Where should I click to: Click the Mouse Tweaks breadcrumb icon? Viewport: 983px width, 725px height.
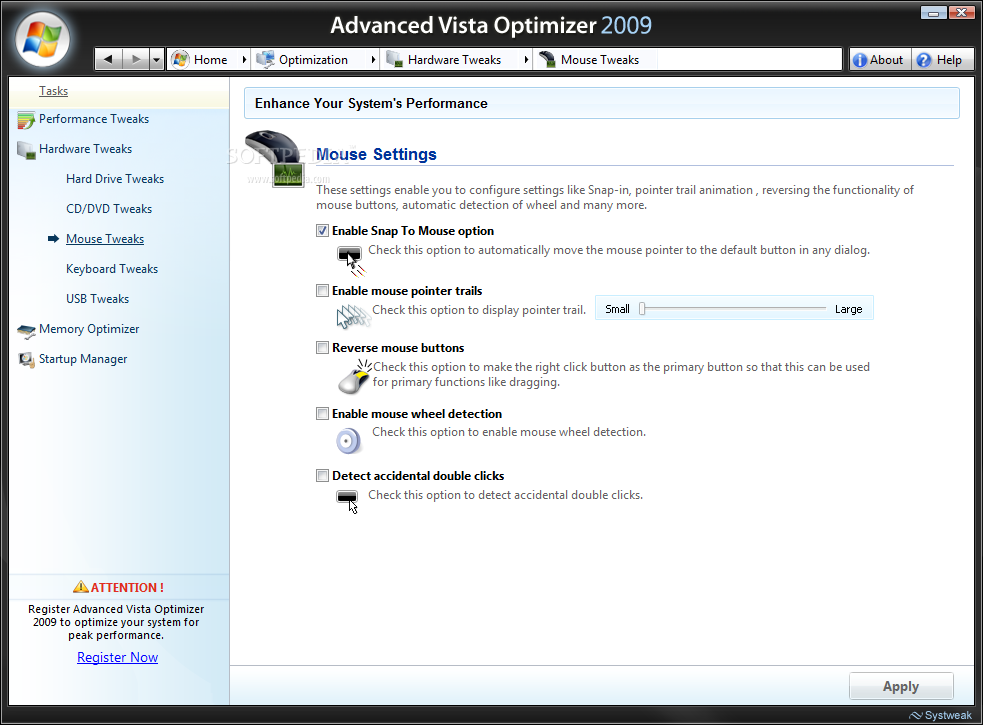point(547,60)
